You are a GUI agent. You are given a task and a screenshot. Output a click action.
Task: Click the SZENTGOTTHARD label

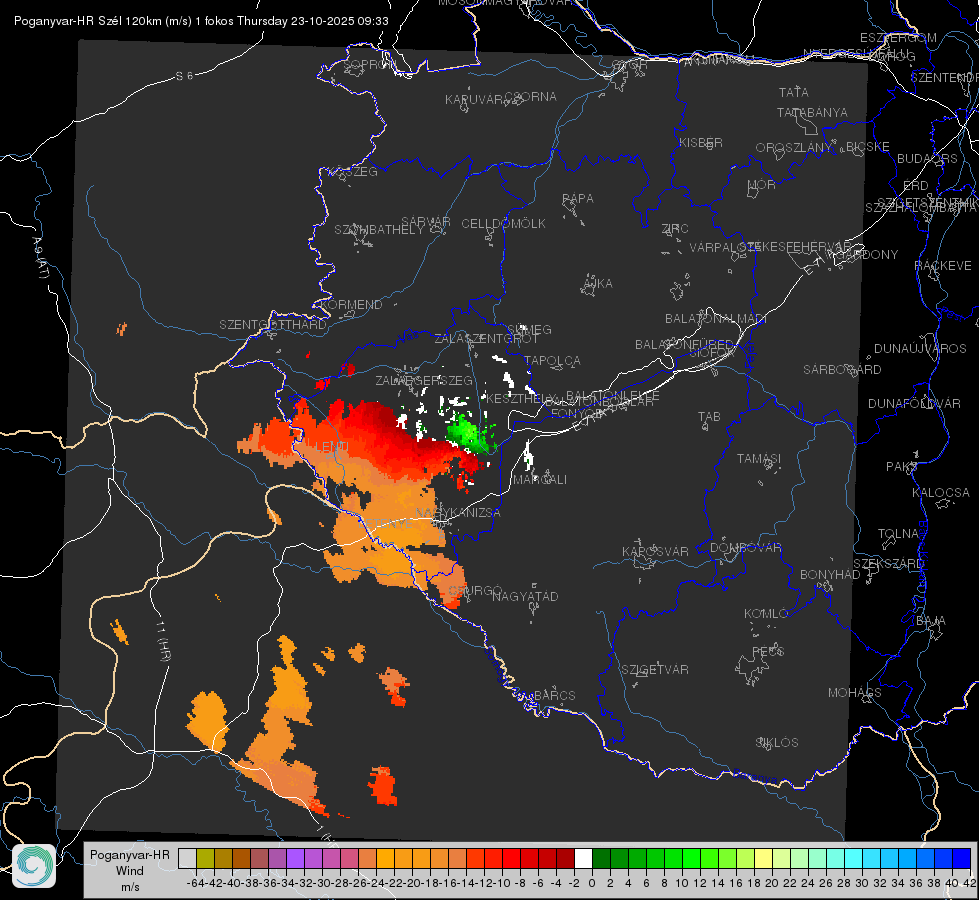pos(273,325)
